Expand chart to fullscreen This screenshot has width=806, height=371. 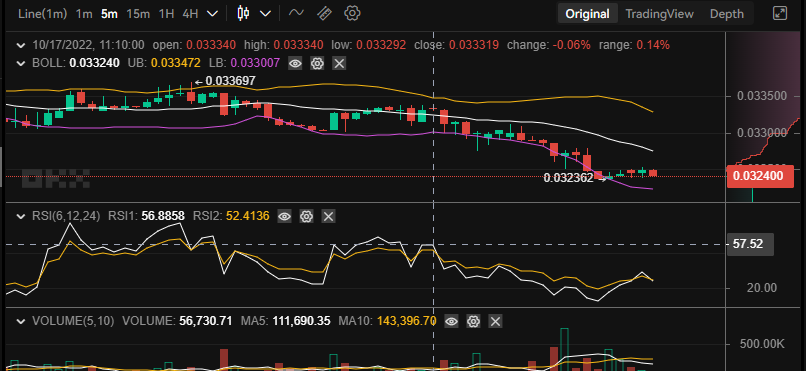(780, 13)
